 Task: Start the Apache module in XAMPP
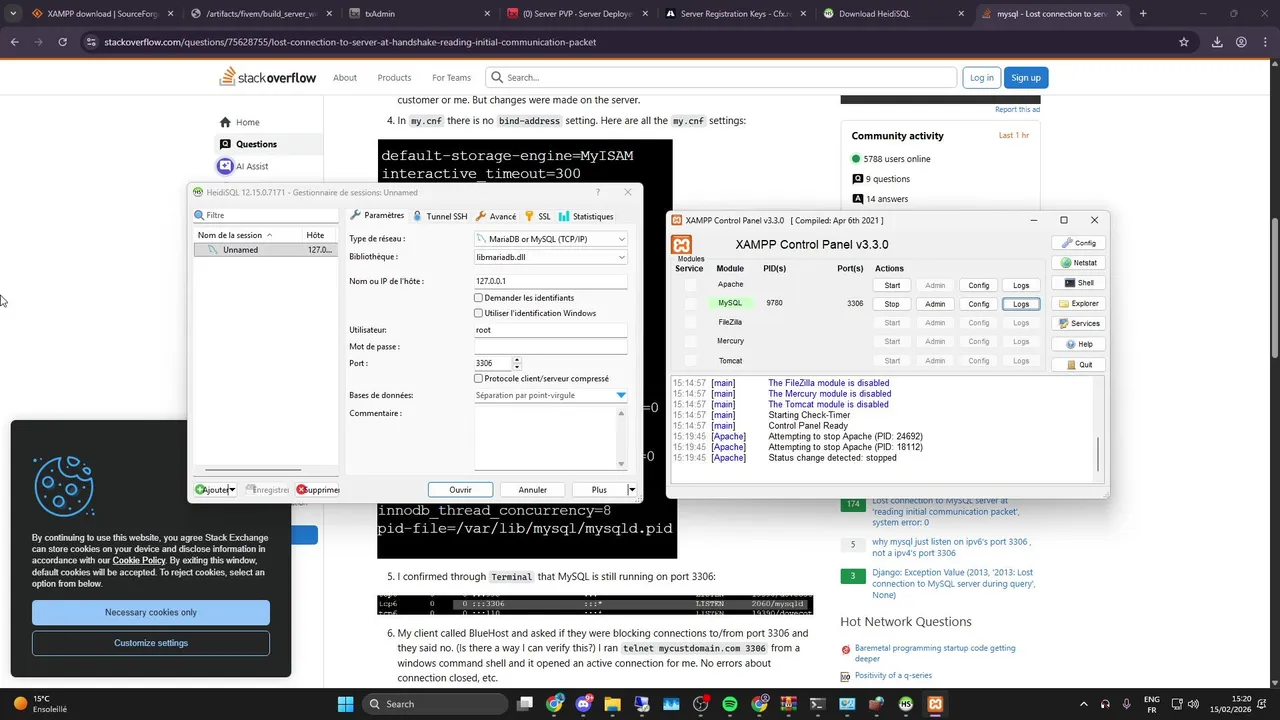coord(892,285)
